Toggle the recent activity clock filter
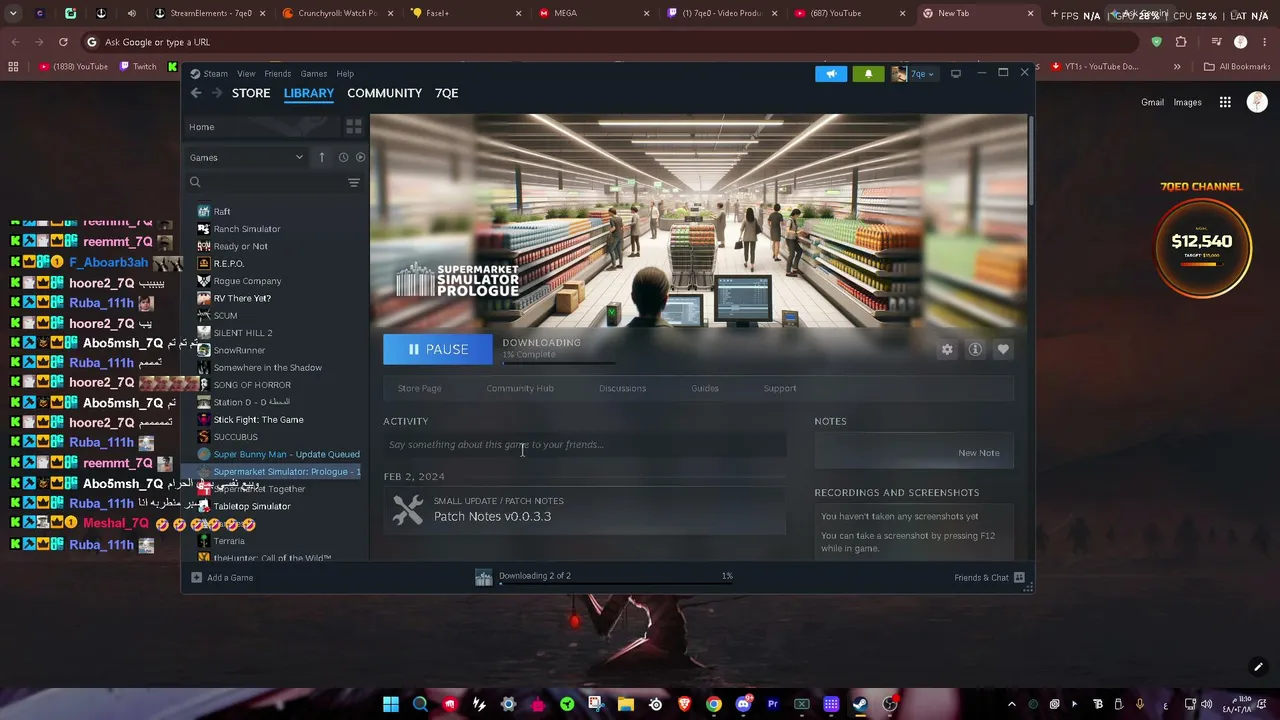 [343, 157]
